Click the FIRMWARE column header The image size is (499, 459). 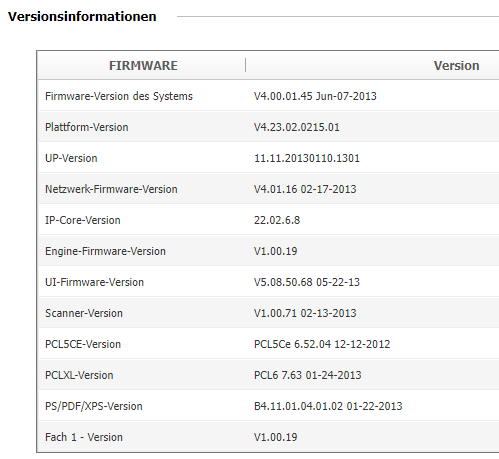click(x=143, y=66)
